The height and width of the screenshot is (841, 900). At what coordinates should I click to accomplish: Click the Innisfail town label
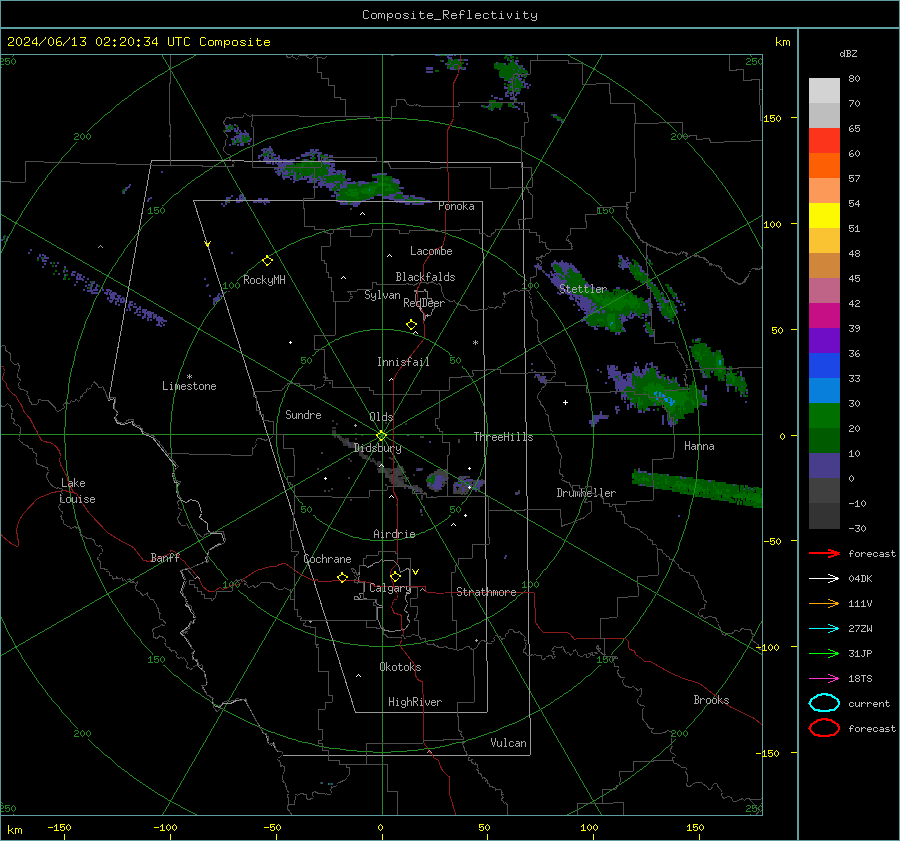click(x=403, y=362)
